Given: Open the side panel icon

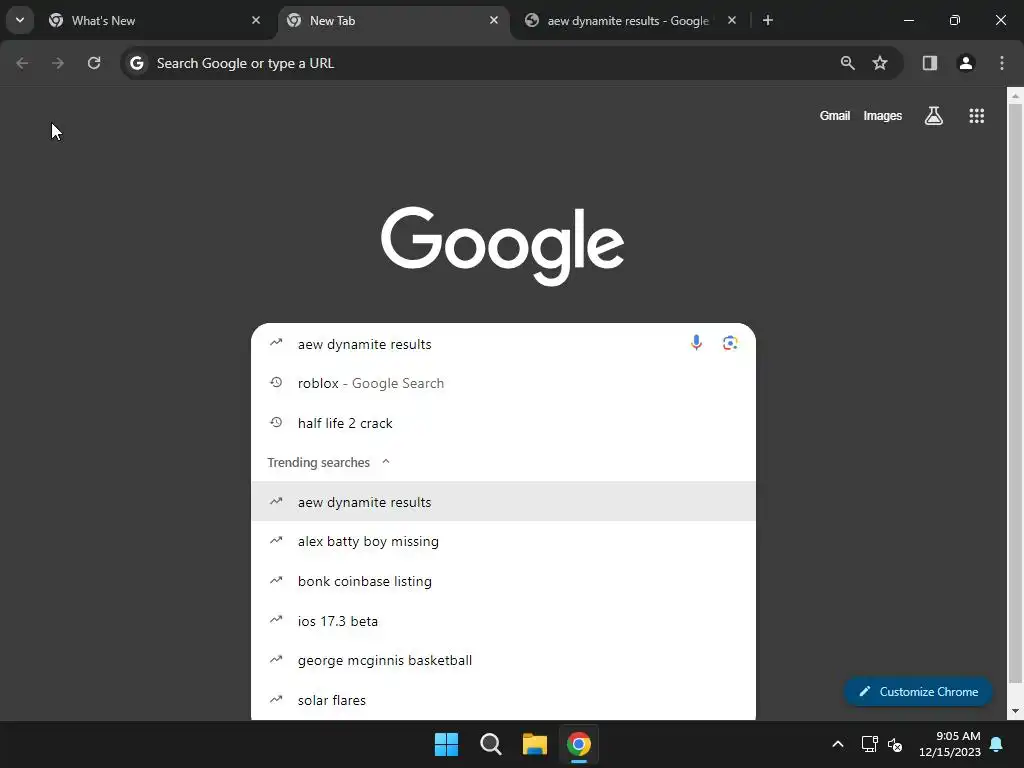Looking at the screenshot, I should tap(930, 63).
